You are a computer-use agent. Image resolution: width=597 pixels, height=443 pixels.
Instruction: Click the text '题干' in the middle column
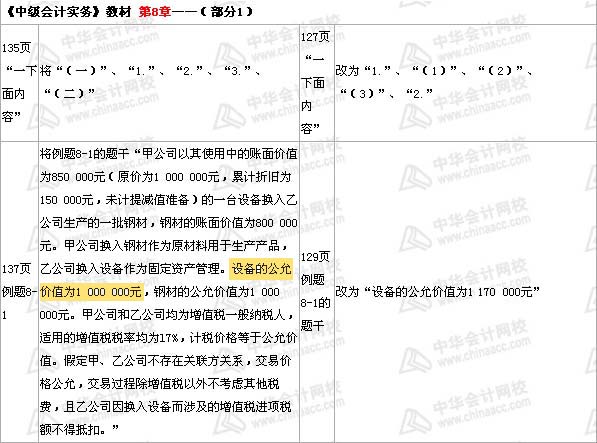click(x=312, y=326)
